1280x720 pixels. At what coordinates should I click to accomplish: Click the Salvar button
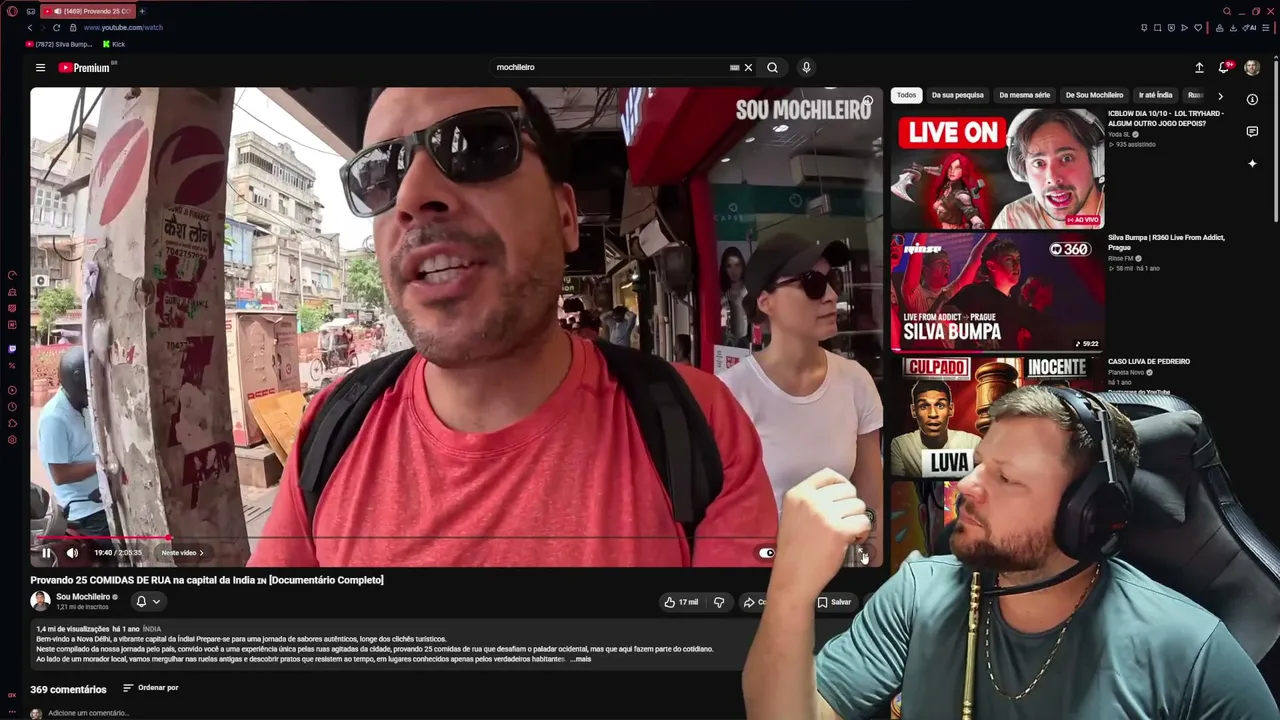click(x=835, y=602)
